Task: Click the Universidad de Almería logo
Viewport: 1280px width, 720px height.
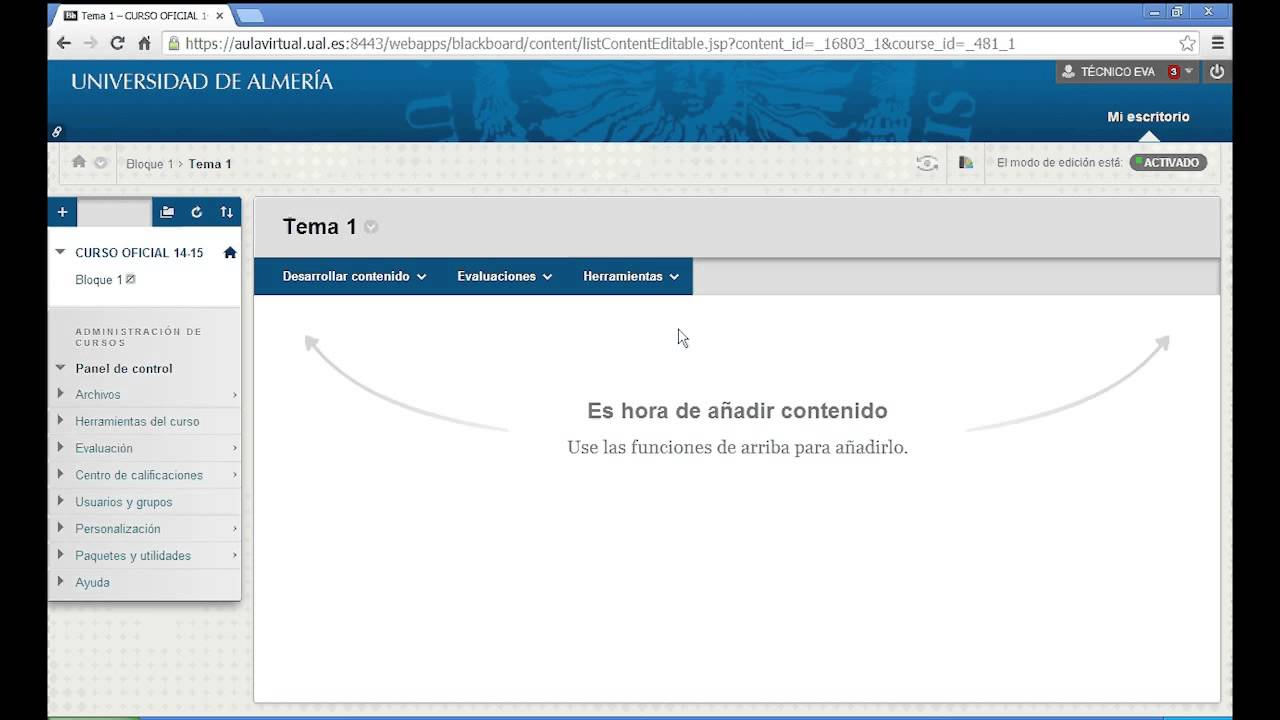Action: tap(202, 82)
